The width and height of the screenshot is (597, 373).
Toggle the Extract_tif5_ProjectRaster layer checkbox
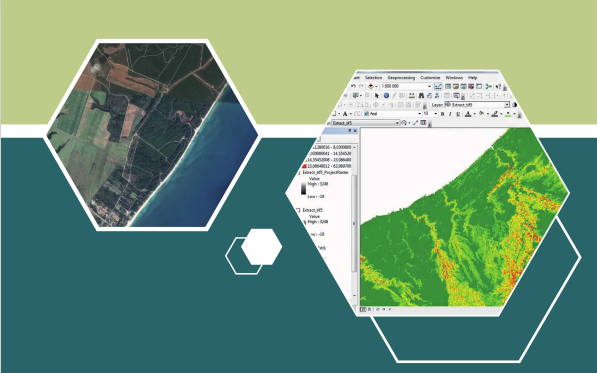299,172
